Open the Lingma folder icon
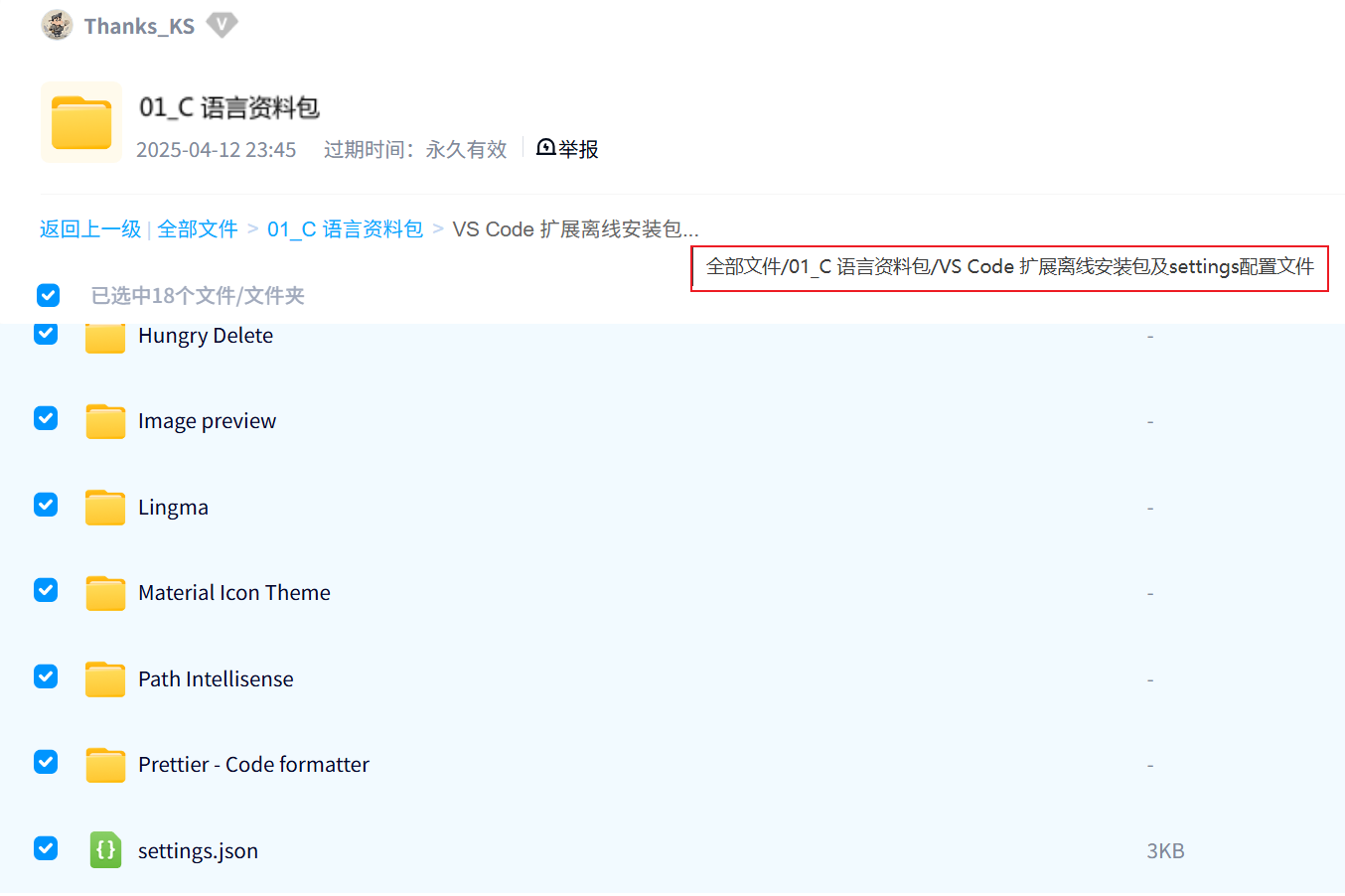The image size is (1345, 896). pyautogui.click(x=105, y=507)
